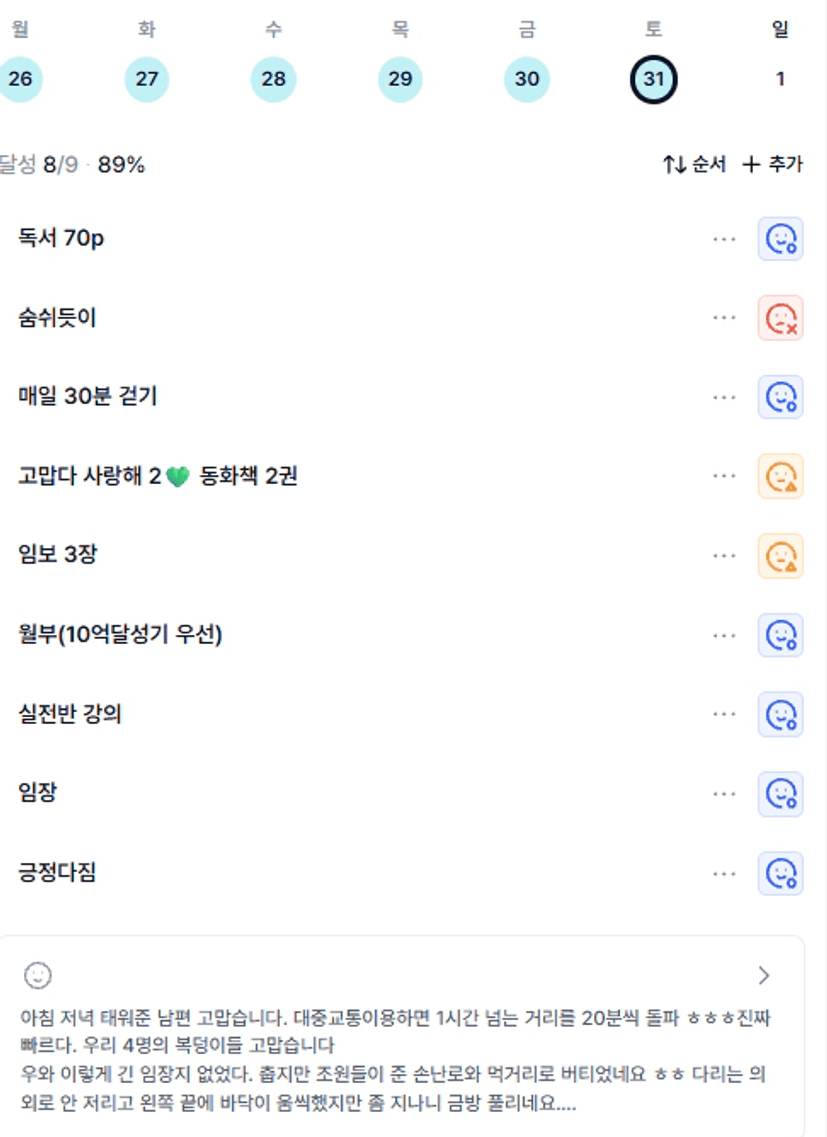
Task: Select Thursday the 29th in week bar
Action: (x=400, y=79)
